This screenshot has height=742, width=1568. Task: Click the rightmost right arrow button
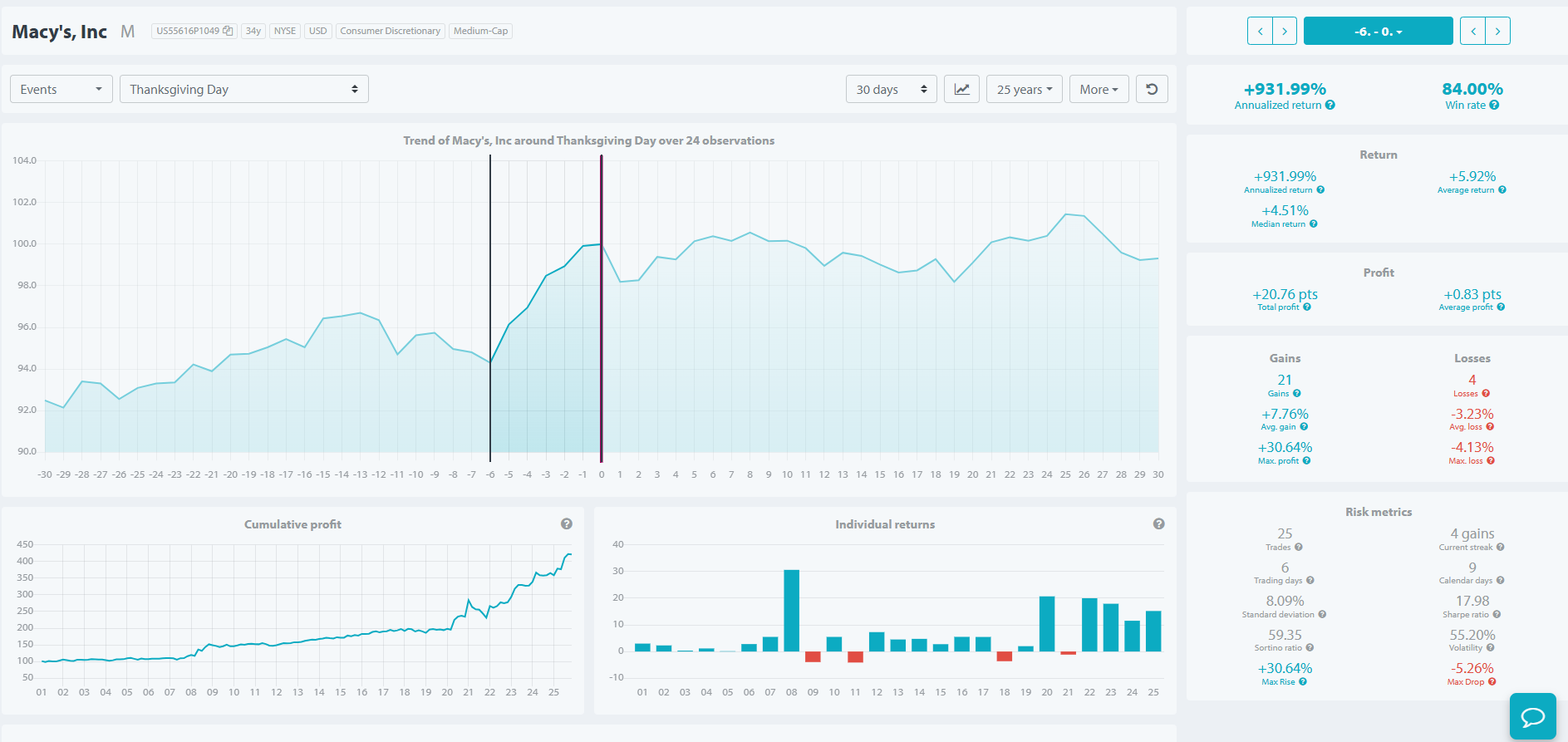click(x=1498, y=31)
